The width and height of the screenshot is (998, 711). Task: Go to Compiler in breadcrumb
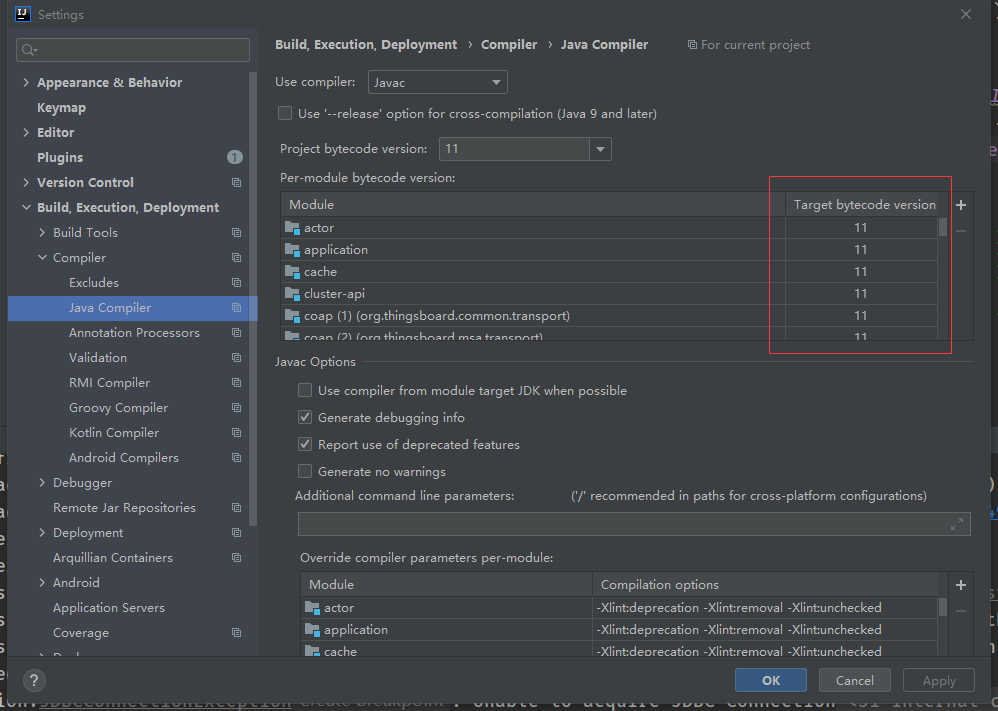509,45
